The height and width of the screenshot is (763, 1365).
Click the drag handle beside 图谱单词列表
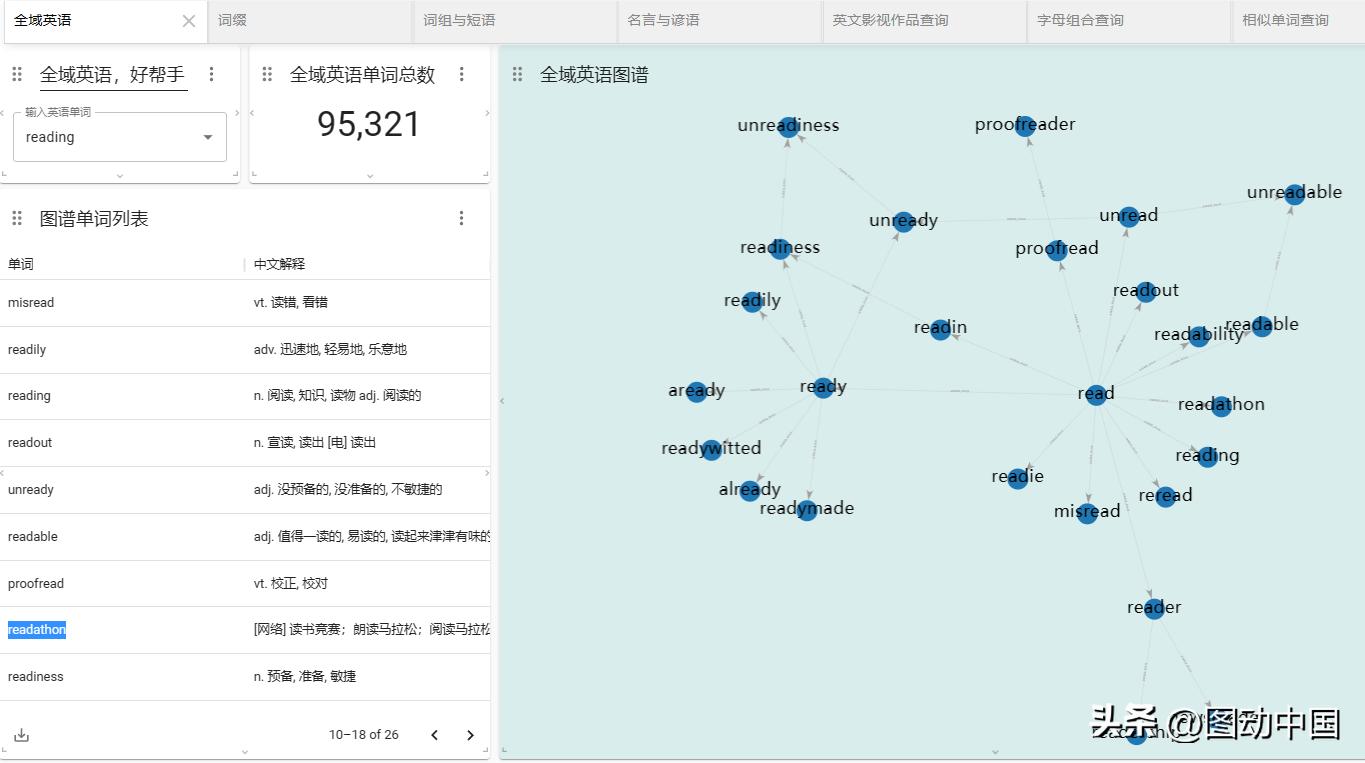(16, 218)
